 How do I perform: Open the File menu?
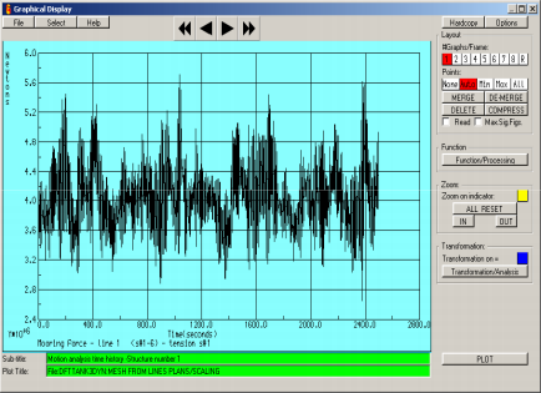[18, 23]
